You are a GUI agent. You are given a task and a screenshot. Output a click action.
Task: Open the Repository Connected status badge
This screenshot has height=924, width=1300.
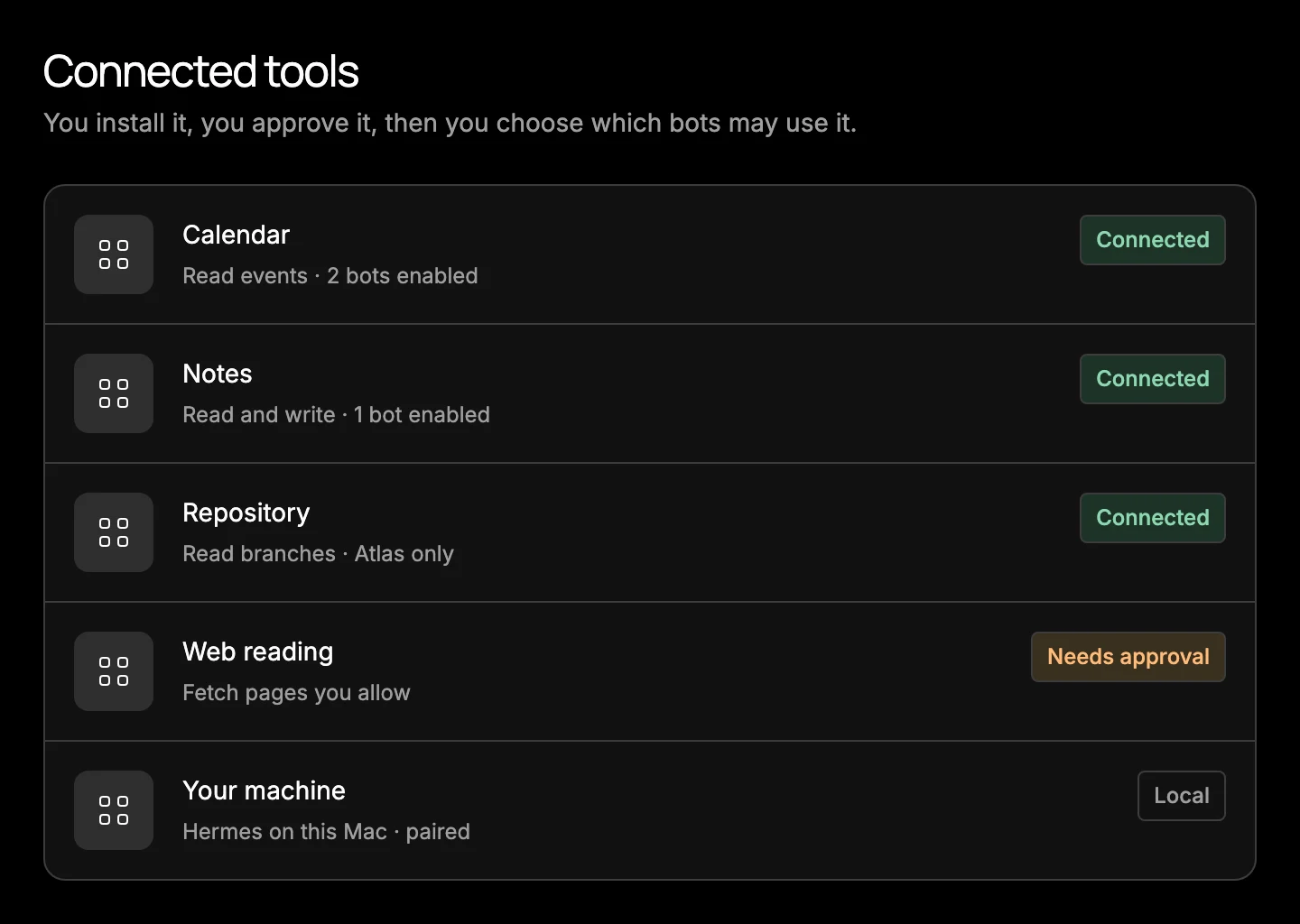click(1153, 518)
